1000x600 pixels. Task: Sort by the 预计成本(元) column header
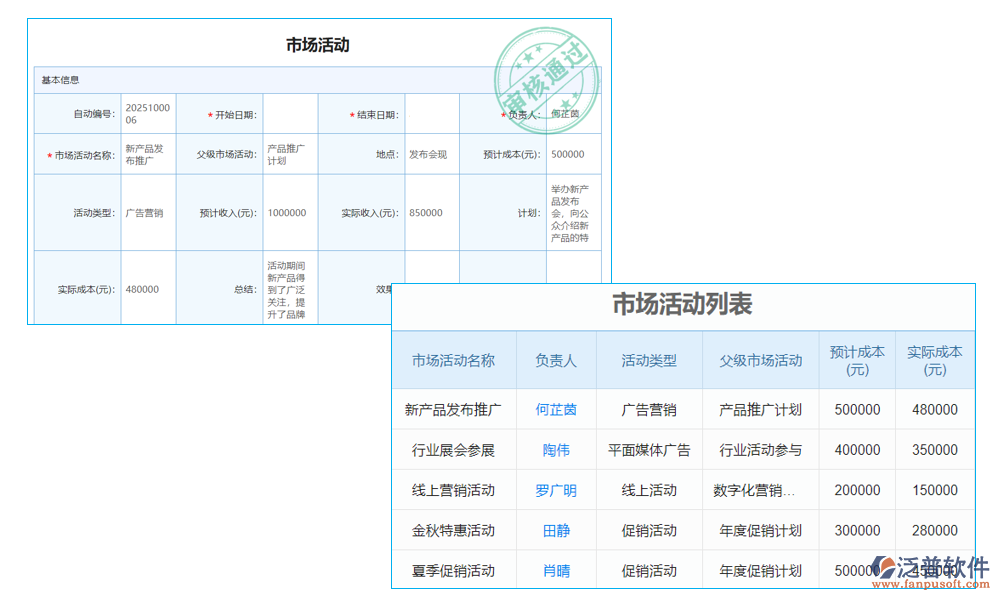(x=856, y=360)
